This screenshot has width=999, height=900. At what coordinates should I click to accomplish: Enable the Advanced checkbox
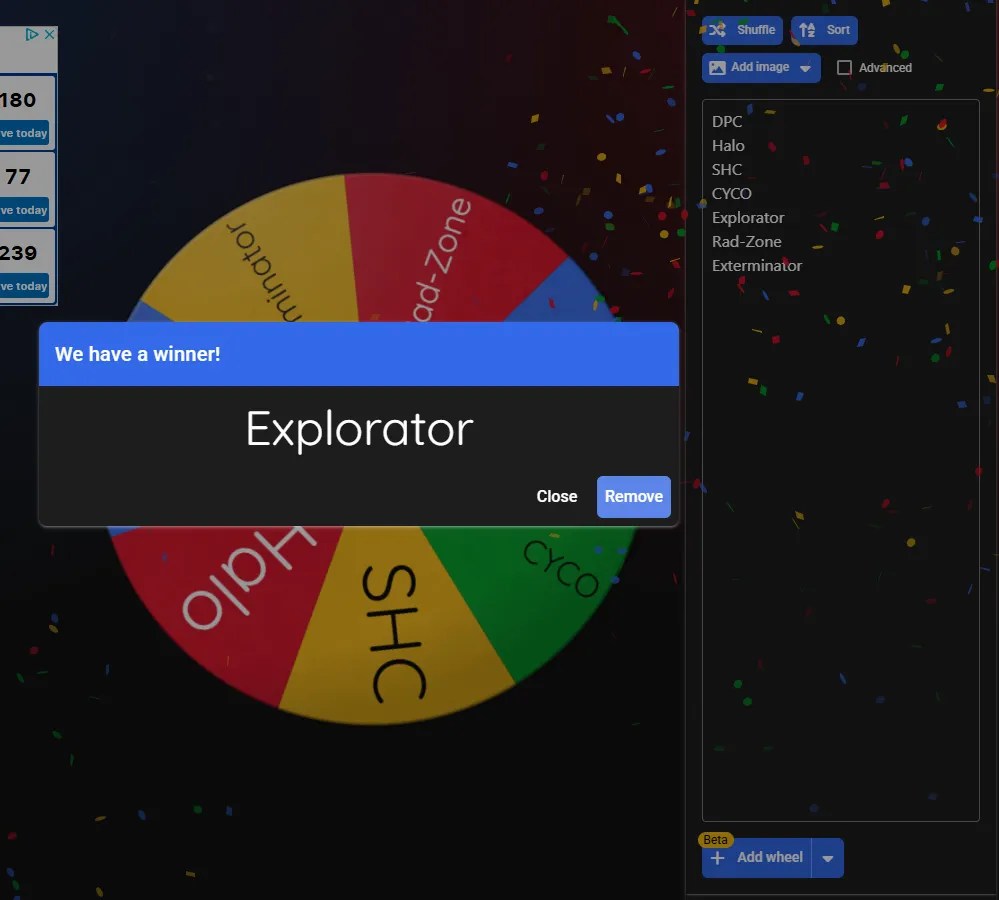844,68
